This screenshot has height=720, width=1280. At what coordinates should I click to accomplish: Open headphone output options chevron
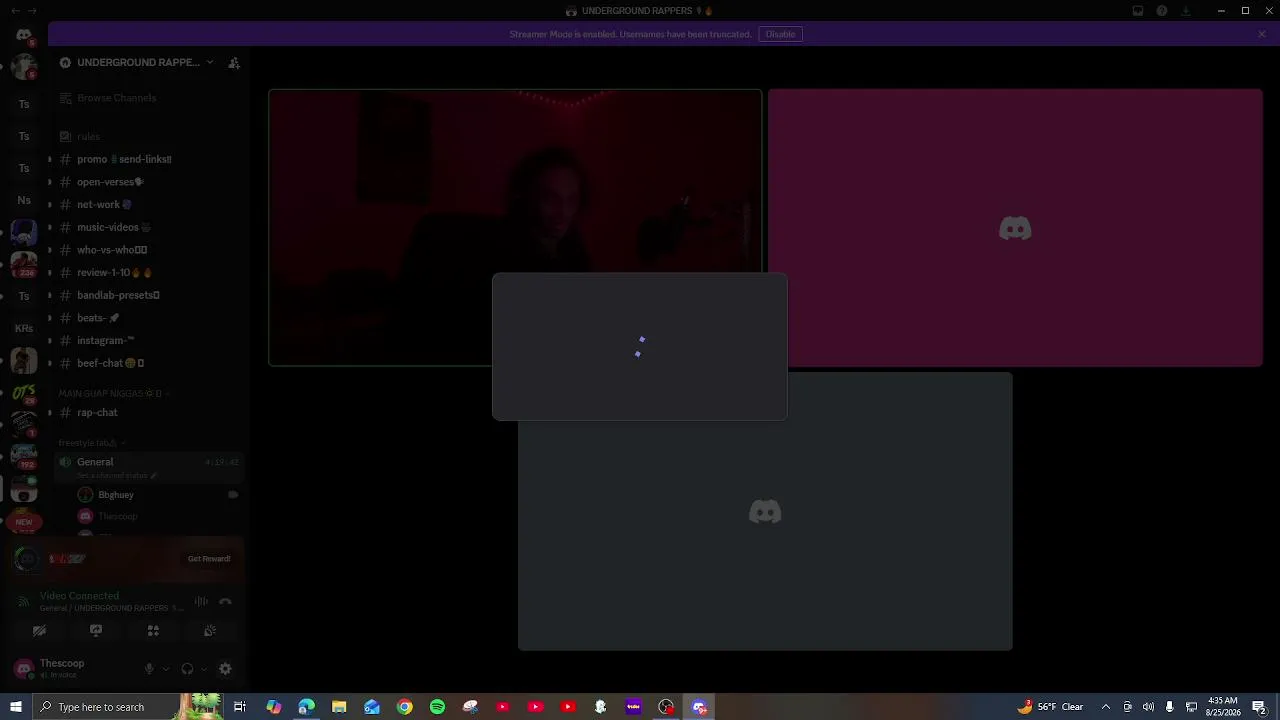click(x=203, y=669)
